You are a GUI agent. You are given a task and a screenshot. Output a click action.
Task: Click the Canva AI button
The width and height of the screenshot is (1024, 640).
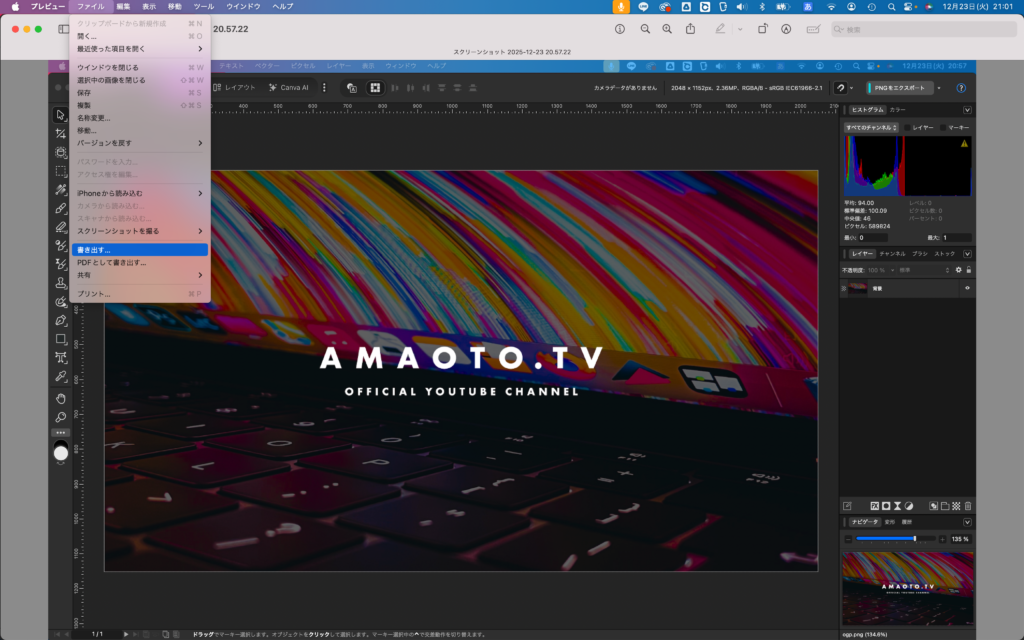coord(288,87)
